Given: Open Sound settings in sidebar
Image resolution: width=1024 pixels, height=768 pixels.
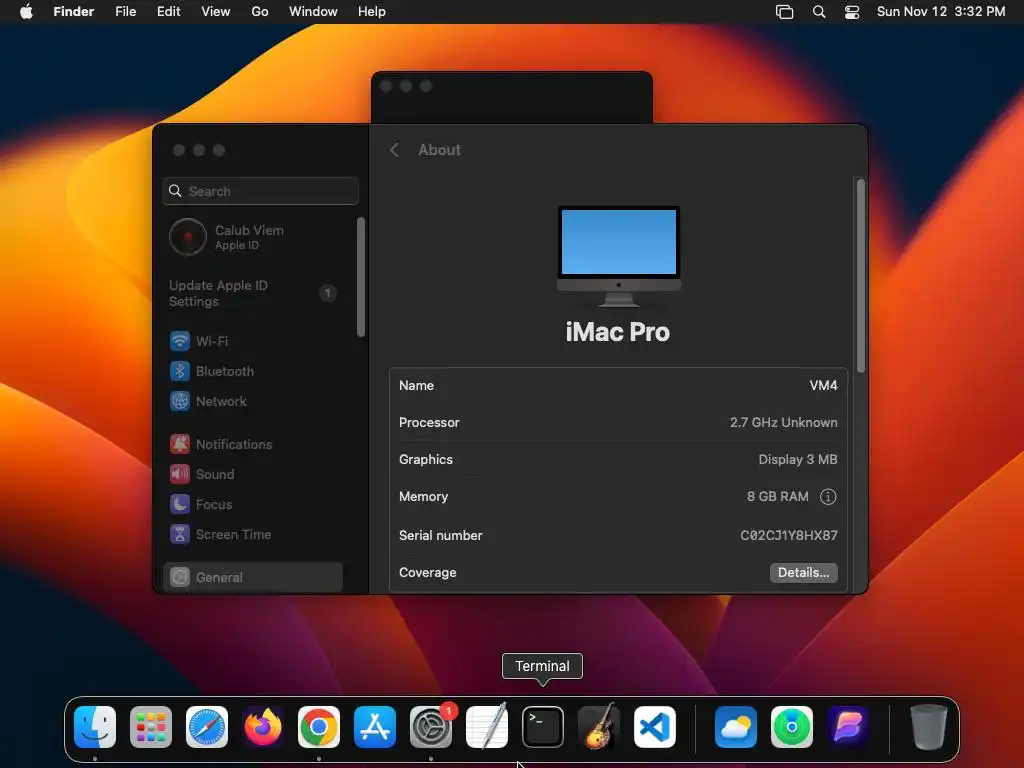Looking at the screenshot, I should [253, 474].
